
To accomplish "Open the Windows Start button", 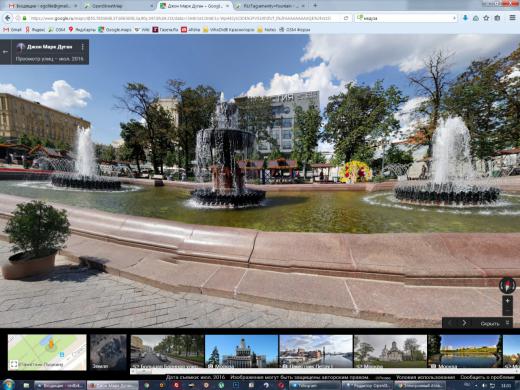I will click(9, 385).
